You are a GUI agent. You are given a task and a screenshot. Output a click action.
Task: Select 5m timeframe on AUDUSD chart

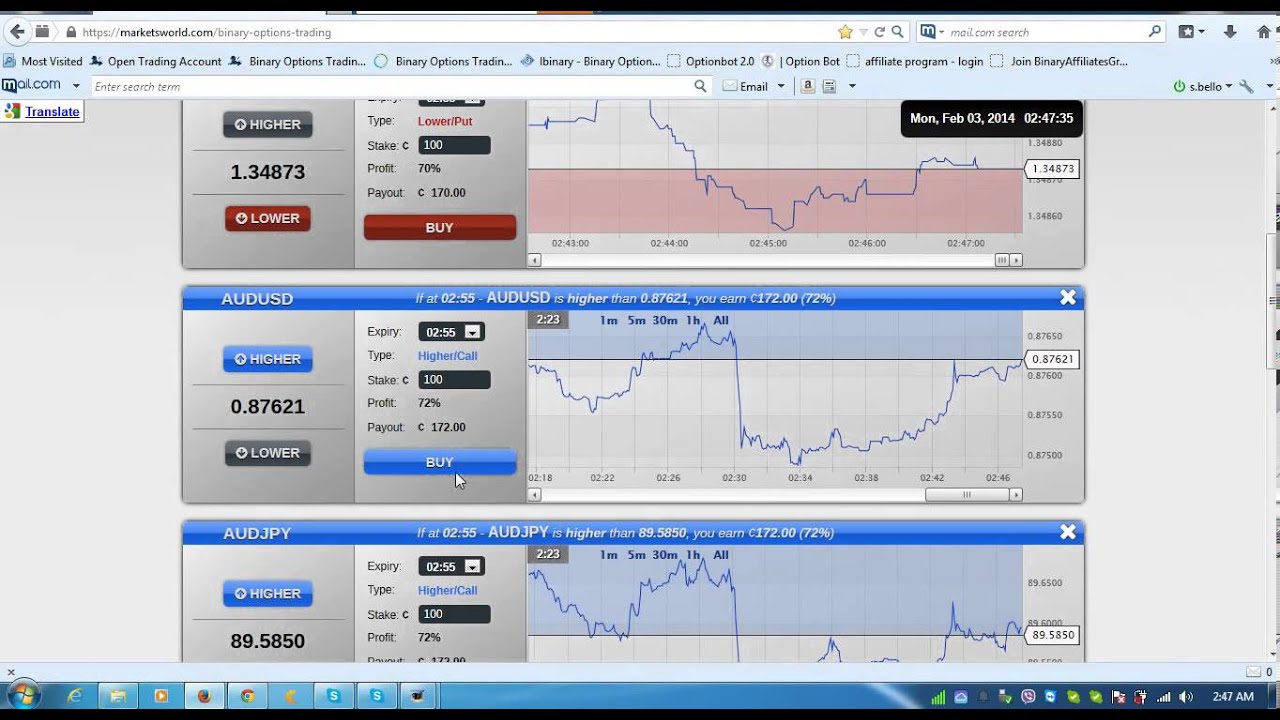(x=636, y=320)
